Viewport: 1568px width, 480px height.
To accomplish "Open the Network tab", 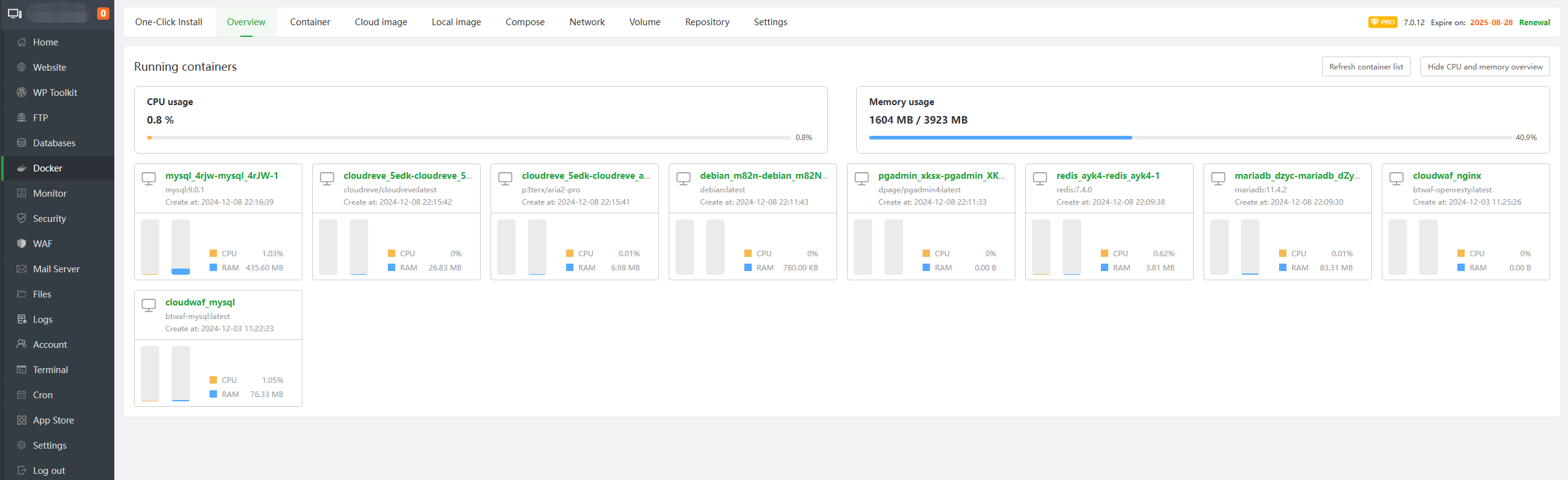I will pyautogui.click(x=587, y=22).
